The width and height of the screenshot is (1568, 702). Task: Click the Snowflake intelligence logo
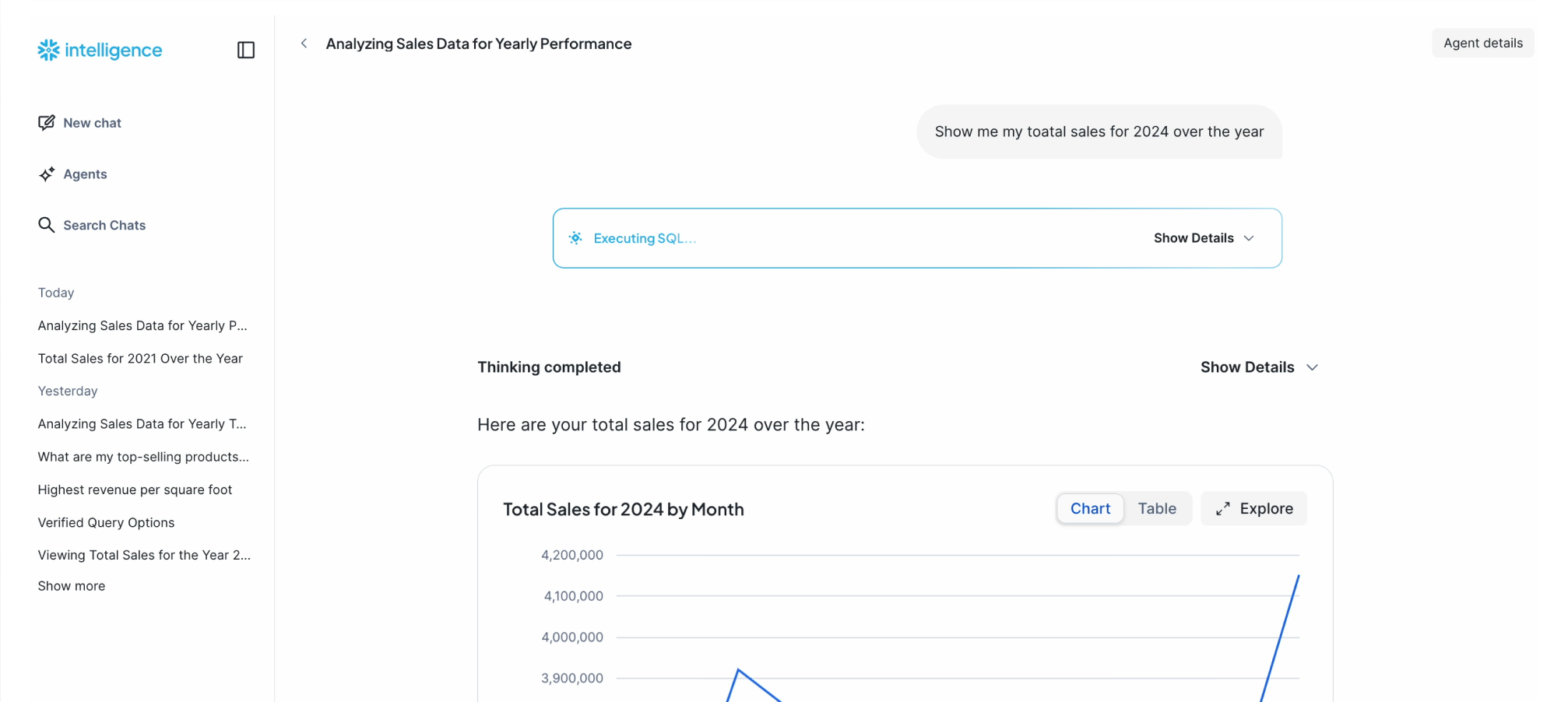point(100,51)
